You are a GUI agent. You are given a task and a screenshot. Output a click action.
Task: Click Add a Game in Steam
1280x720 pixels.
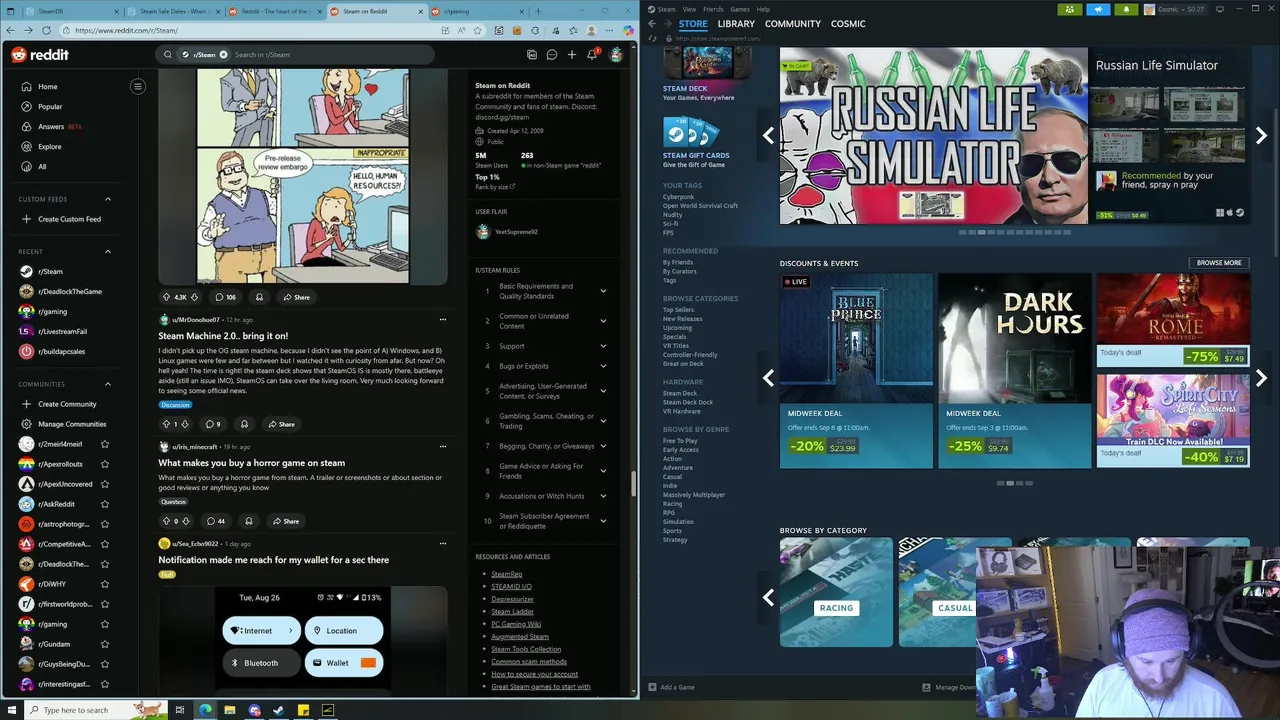[671, 687]
